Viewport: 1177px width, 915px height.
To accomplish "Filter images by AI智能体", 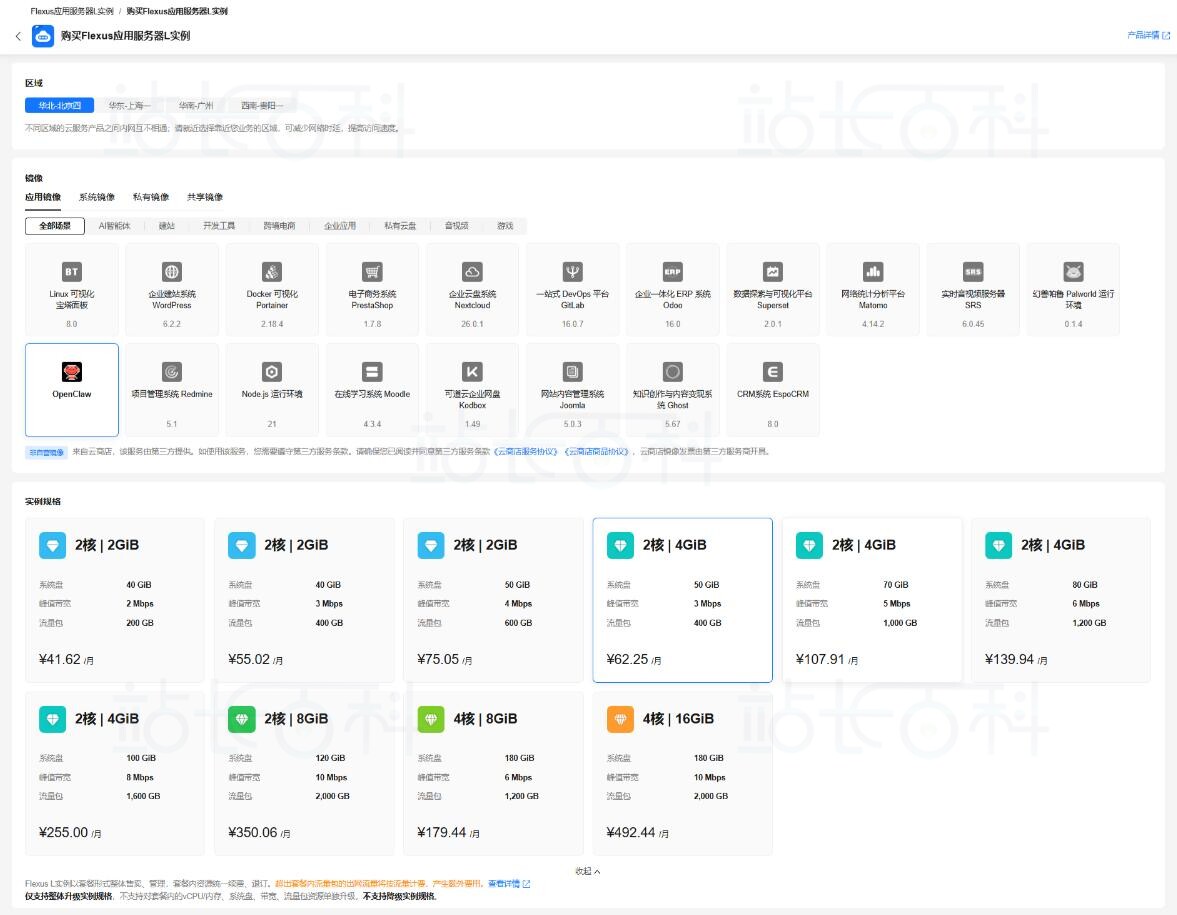I will click(x=114, y=226).
